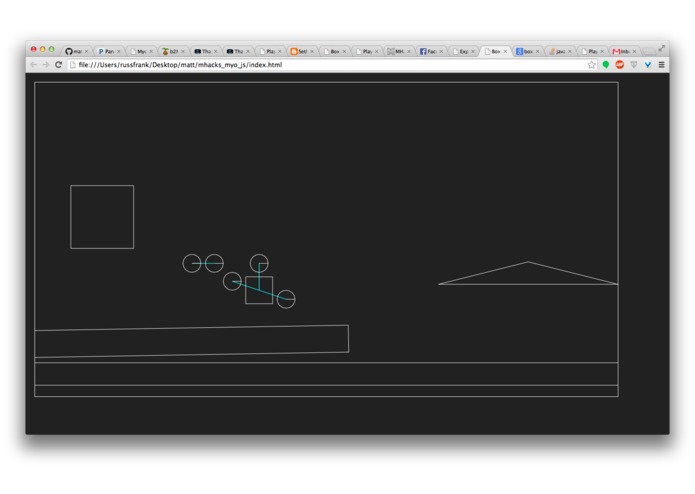Image resolution: width=695 pixels, height=494 pixels.
Task: Switch to the Blogger Setl tab
Action: (300, 51)
